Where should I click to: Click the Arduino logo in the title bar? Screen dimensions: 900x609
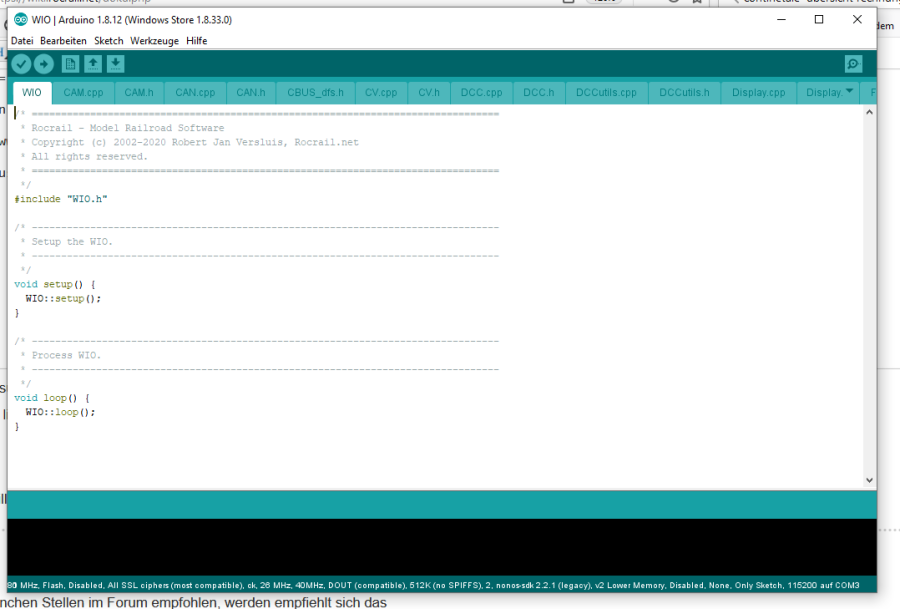click(20, 20)
